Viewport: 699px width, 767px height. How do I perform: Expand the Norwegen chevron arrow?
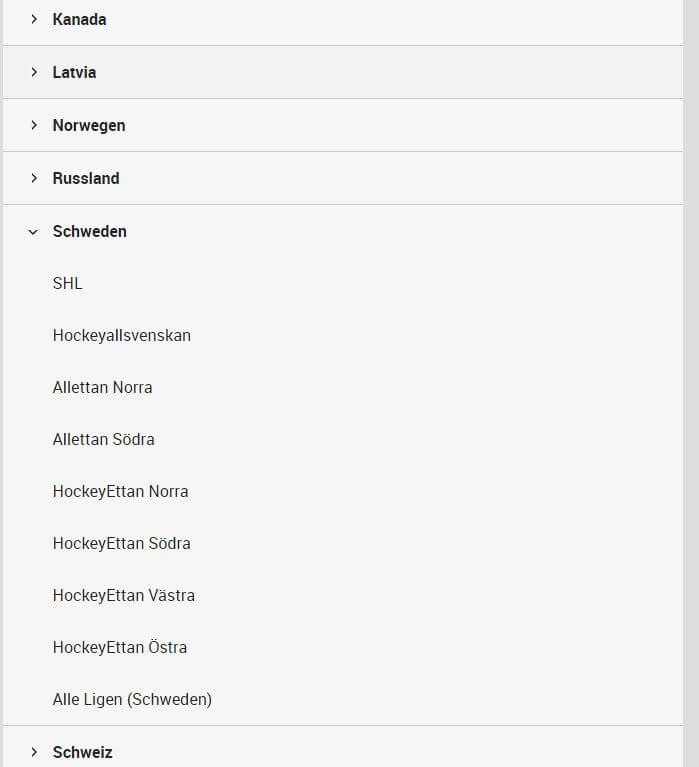pyautogui.click(x=34, y=125)
